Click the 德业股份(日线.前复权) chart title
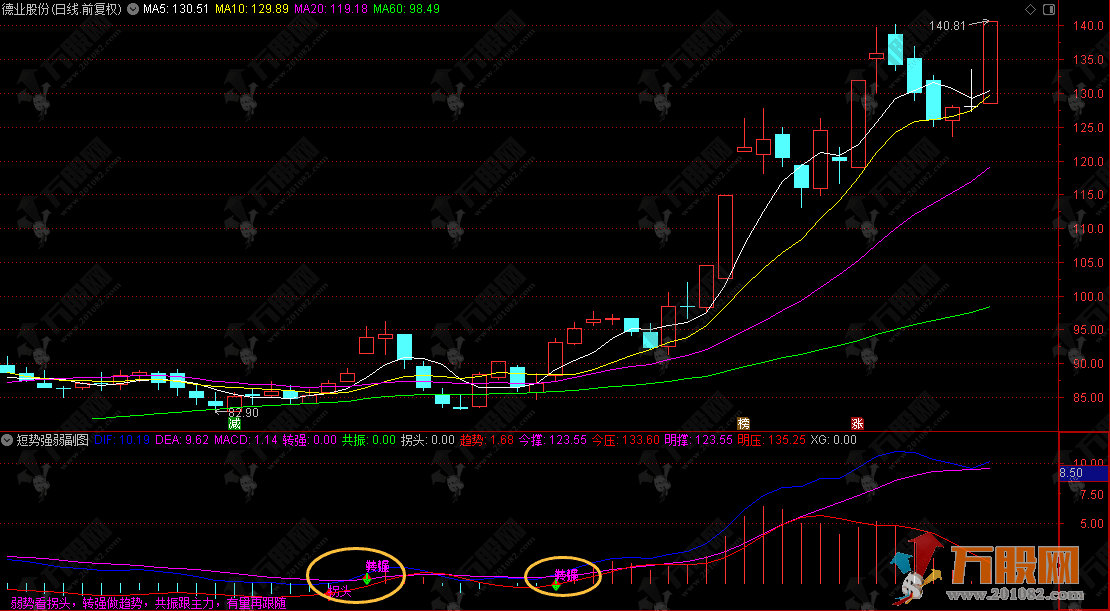1110x611 pixels. click(62, 9)
